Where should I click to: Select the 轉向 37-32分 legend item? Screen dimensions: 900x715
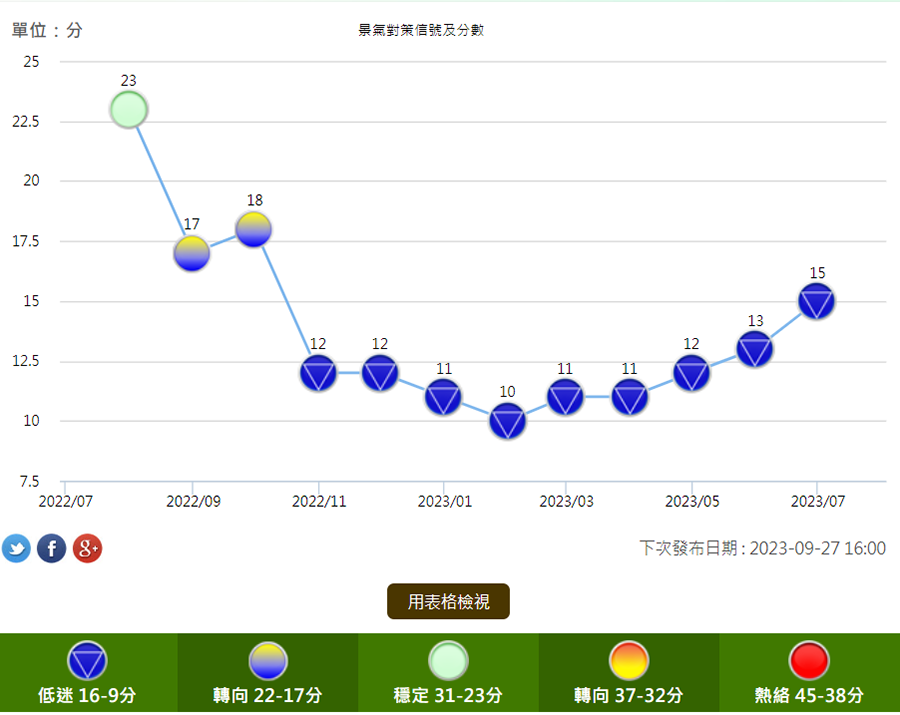[628, 673]
